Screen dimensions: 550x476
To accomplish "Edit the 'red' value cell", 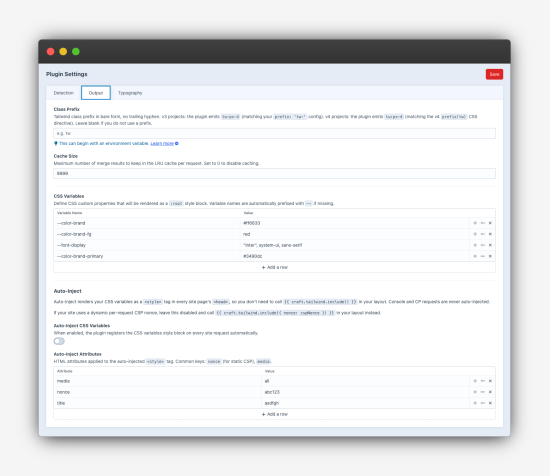I will [x=355, y=234].
